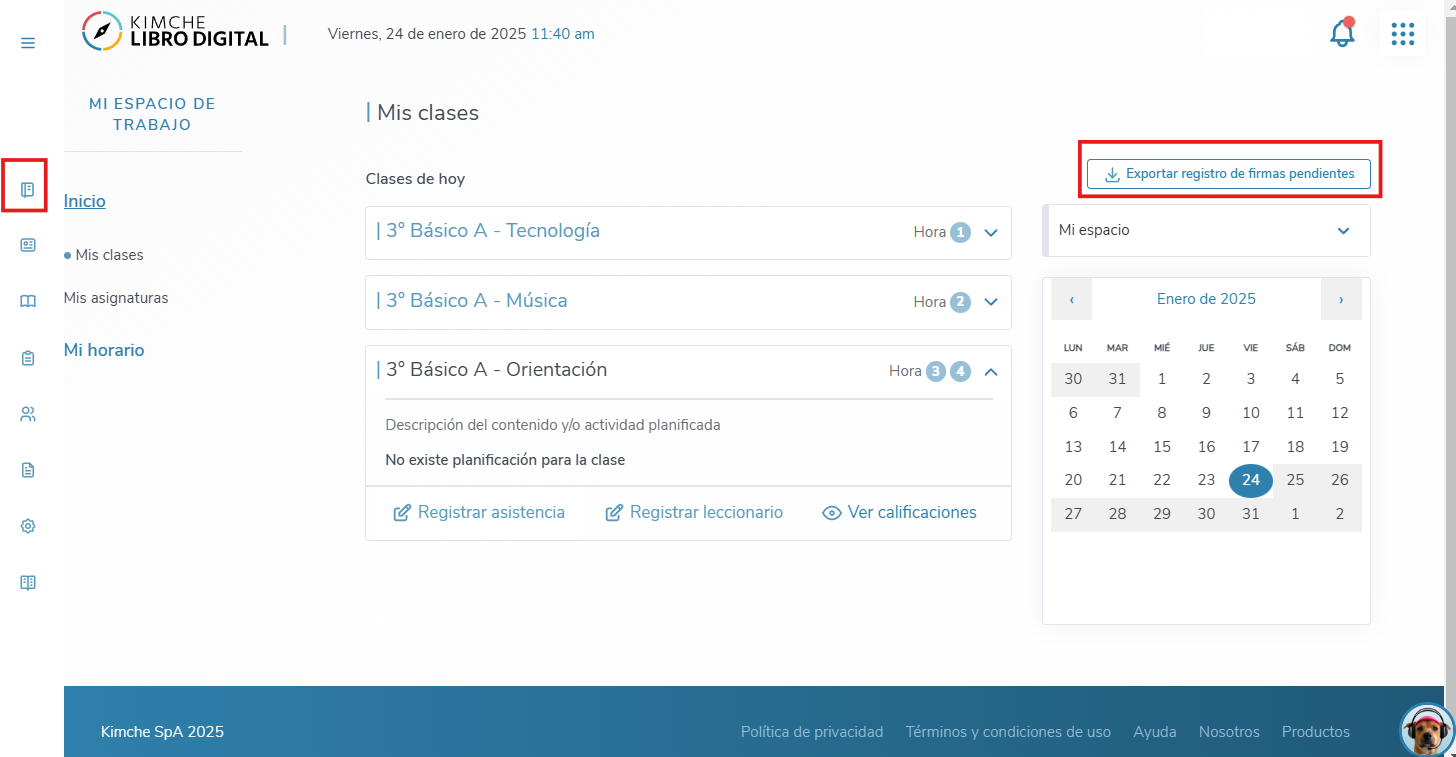This screenshot has width=1456, height=757.
Task: Click the download icon in the export button
Action: pos(1112,174)
